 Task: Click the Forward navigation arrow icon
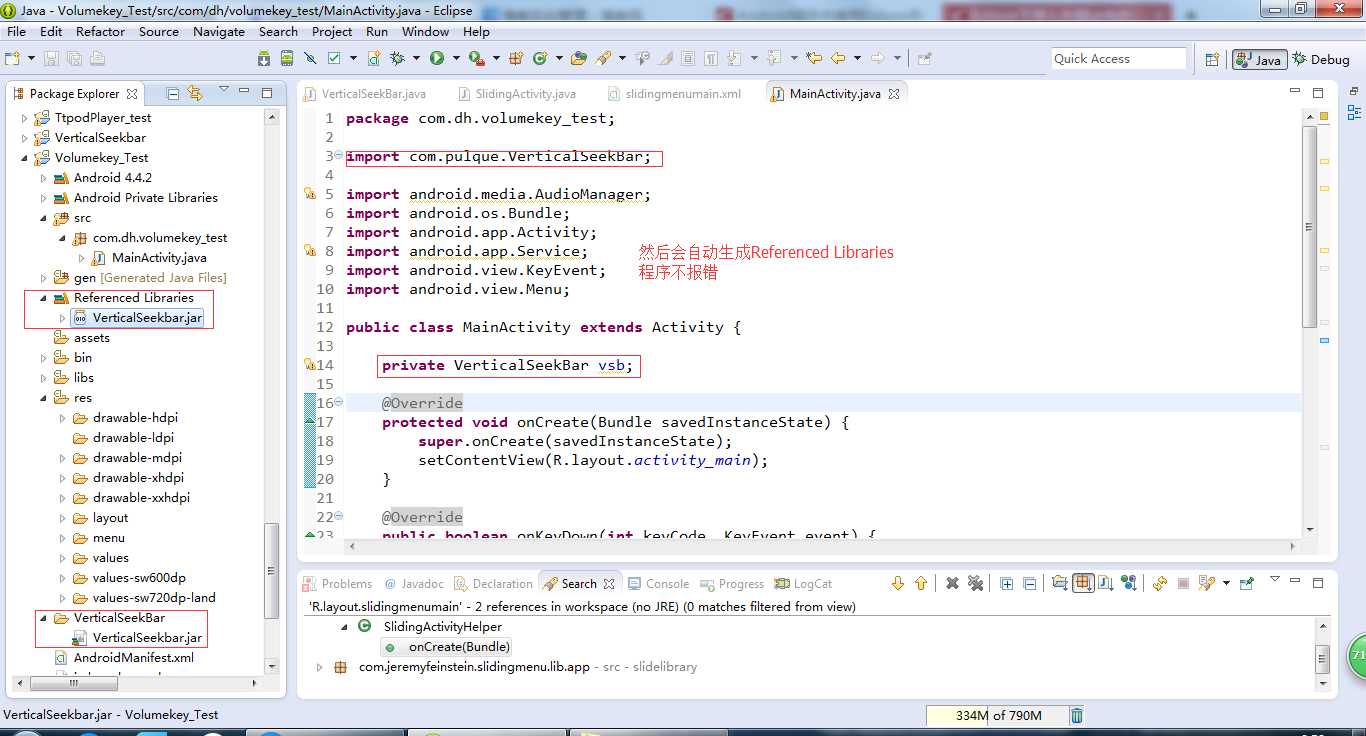click(x=877, y=58)
